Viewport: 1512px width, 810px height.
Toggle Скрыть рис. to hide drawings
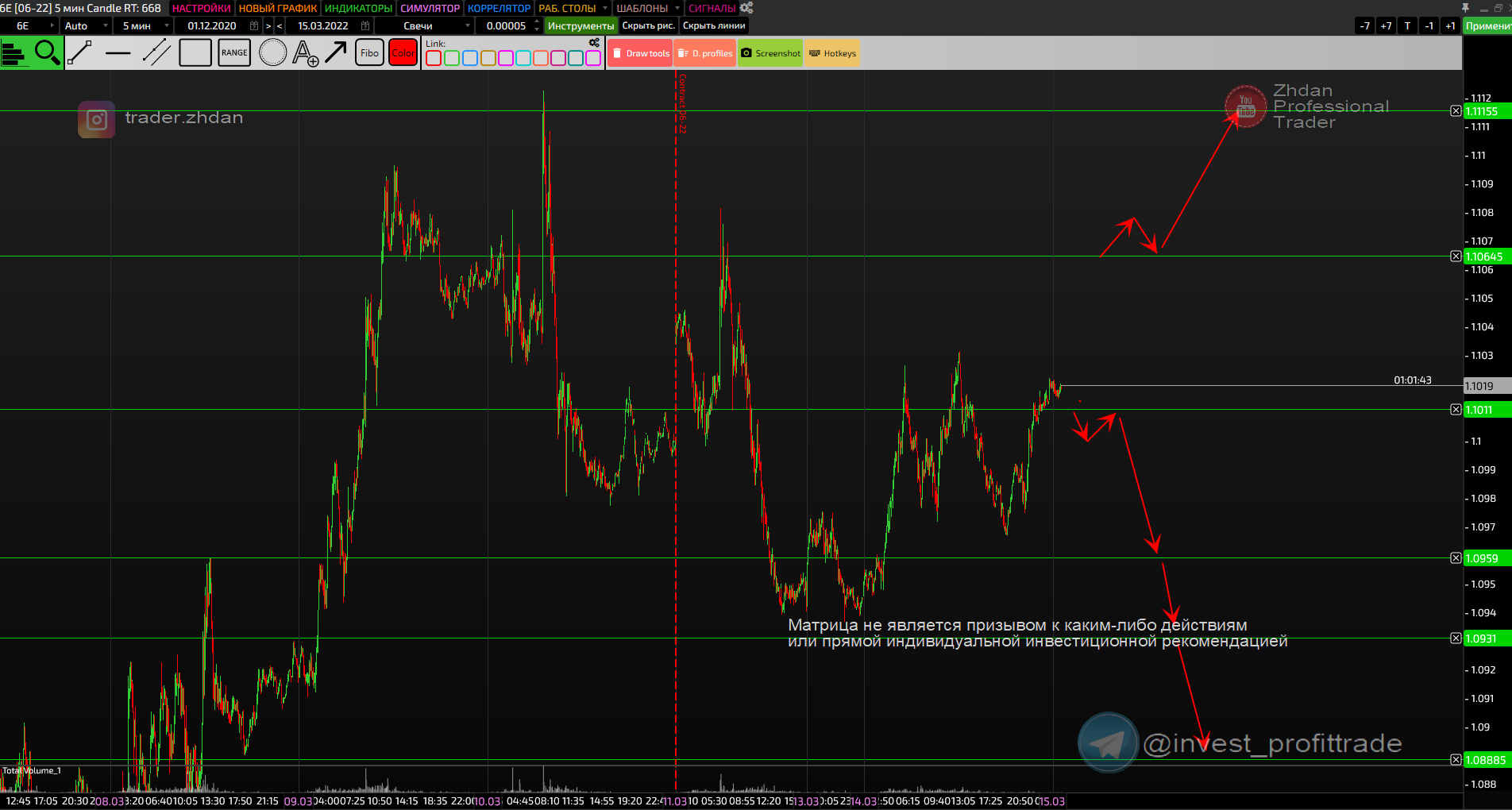point(649,25)
